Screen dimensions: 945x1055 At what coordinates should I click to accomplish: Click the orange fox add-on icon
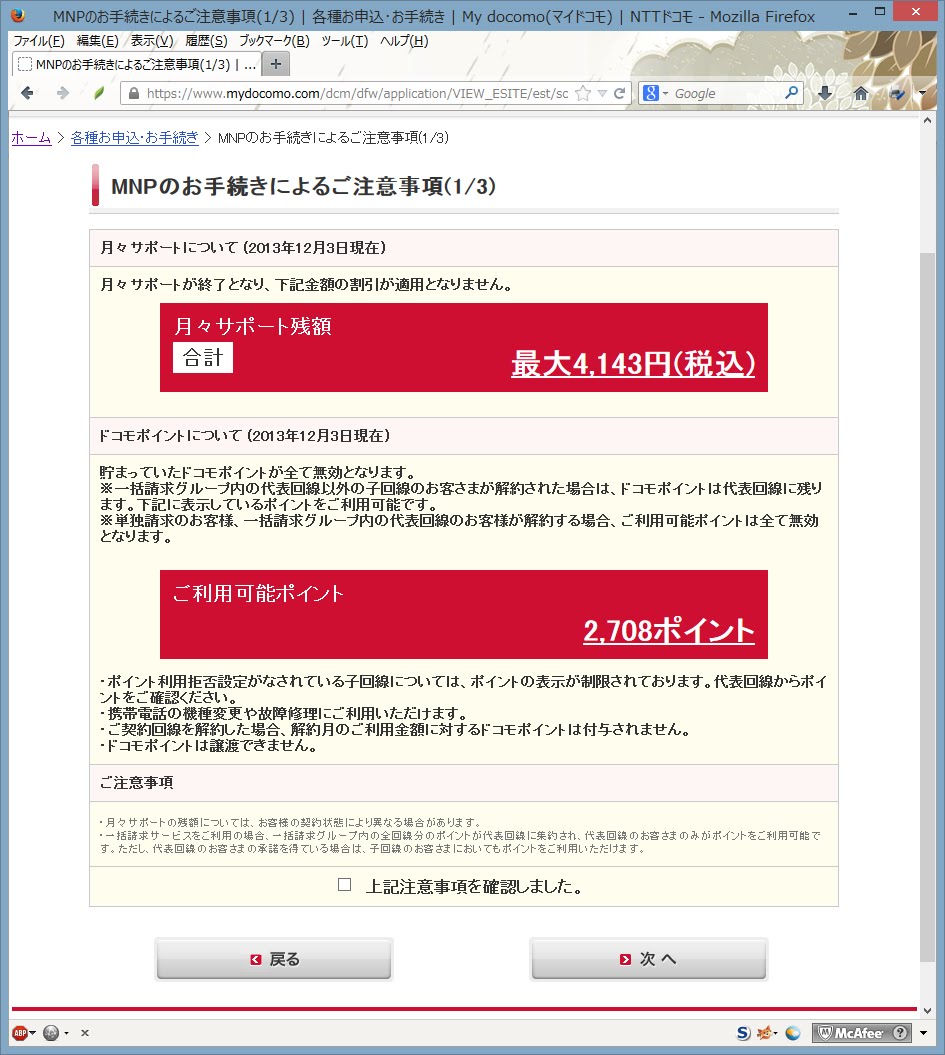click(x=765, y=1033)
